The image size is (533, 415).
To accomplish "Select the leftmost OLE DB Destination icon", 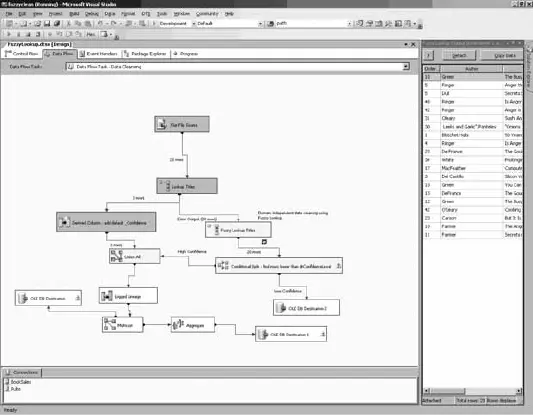I will click(22, 298).
